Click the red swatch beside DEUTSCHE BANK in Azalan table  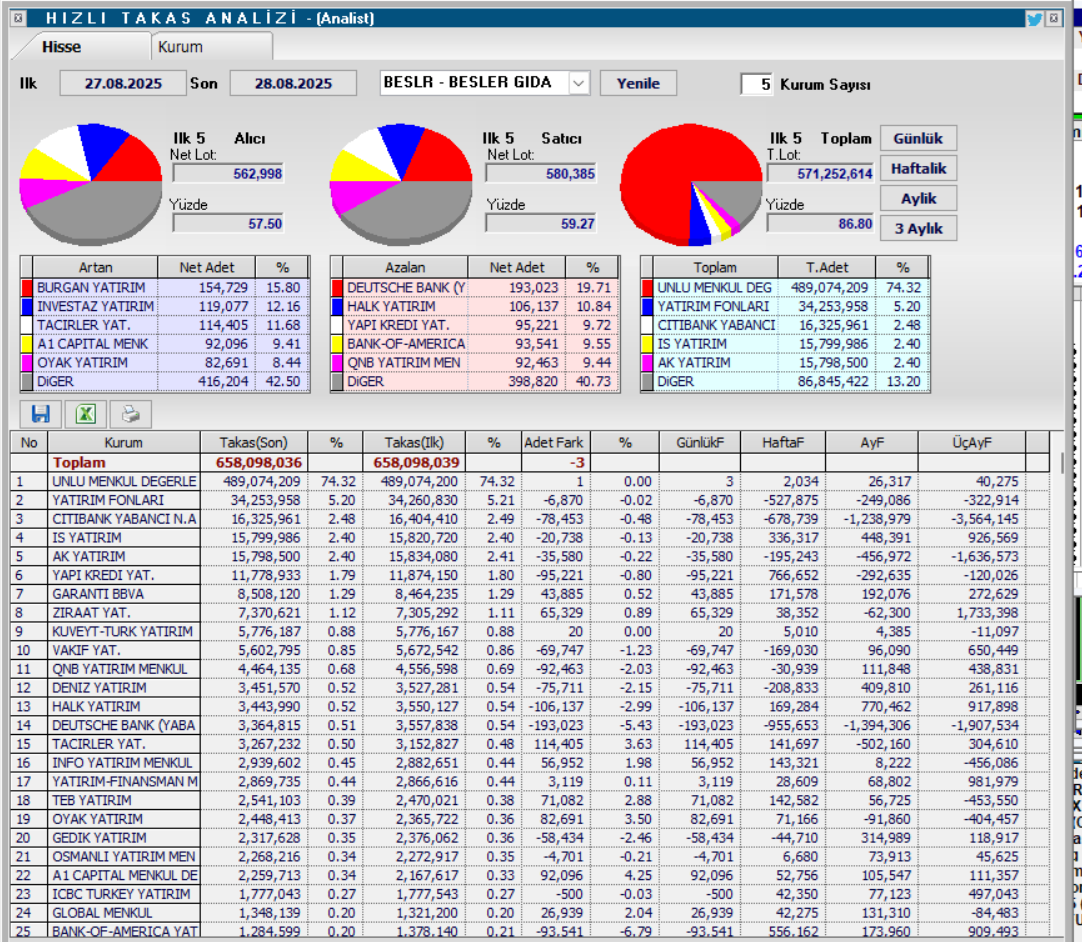tap(337, 288)
